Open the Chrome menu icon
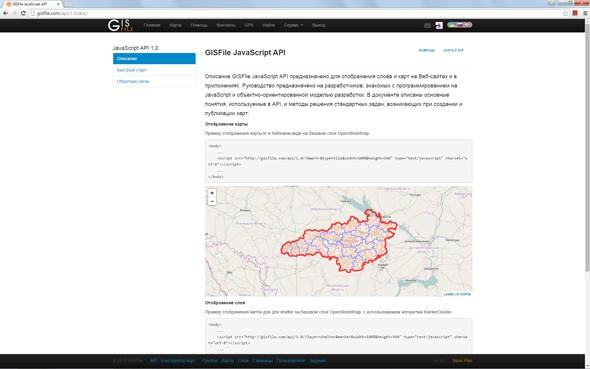Image resolution: width=590 pixels, height=369 pixels. [x=585, y=13]
